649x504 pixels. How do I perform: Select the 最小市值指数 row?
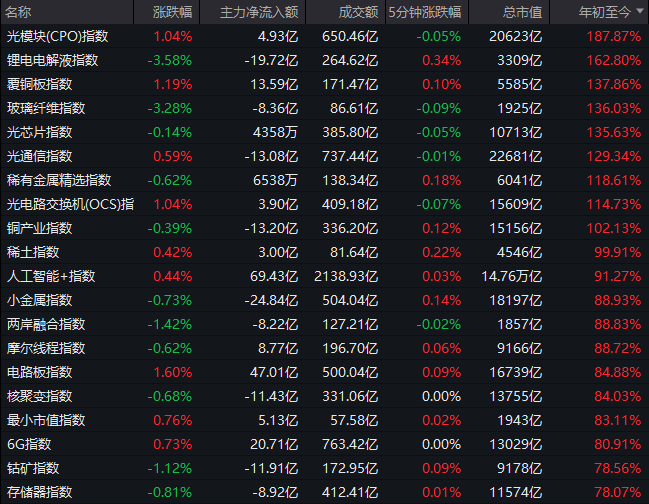click(x=46, y=420)
